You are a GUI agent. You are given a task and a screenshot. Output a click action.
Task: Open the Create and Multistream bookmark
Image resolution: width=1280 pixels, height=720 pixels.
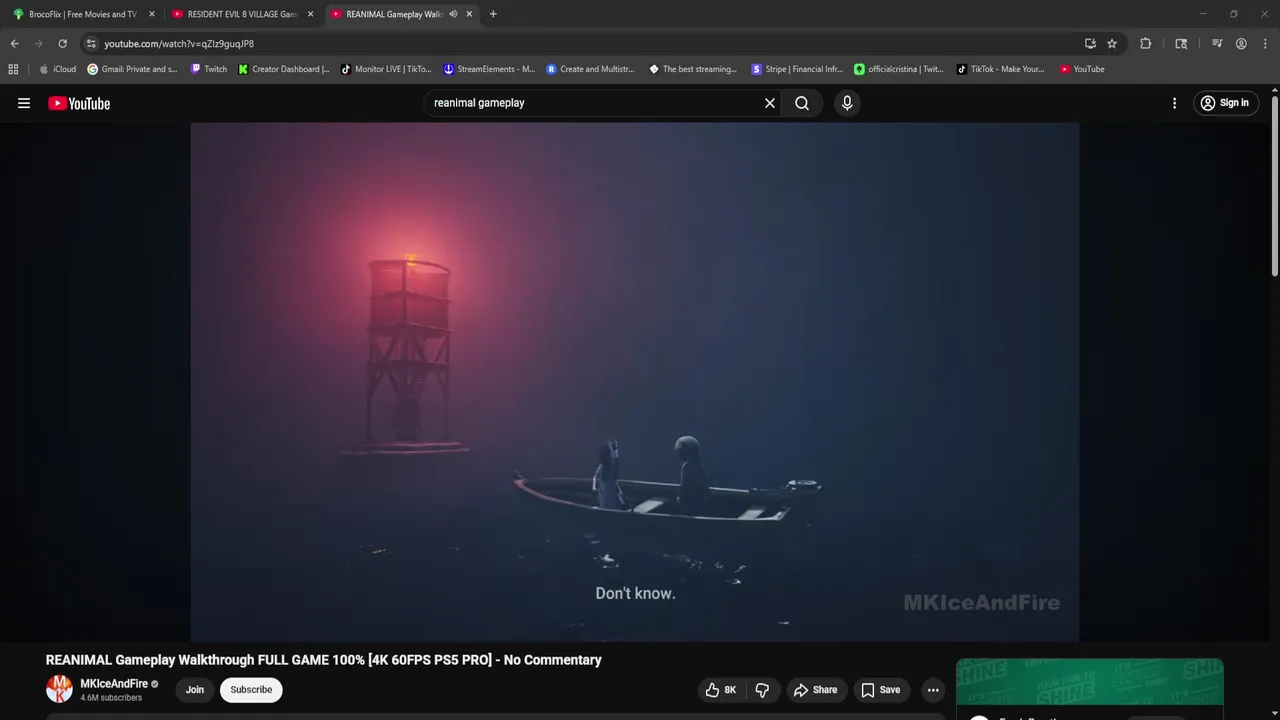click(x=590, y=69)
